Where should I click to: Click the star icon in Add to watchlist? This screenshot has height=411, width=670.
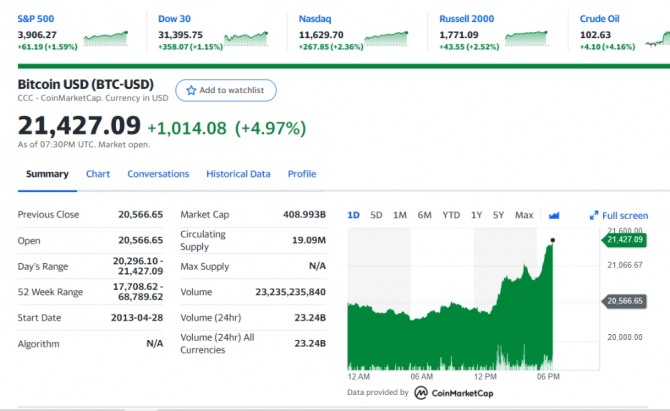(191, 90)
